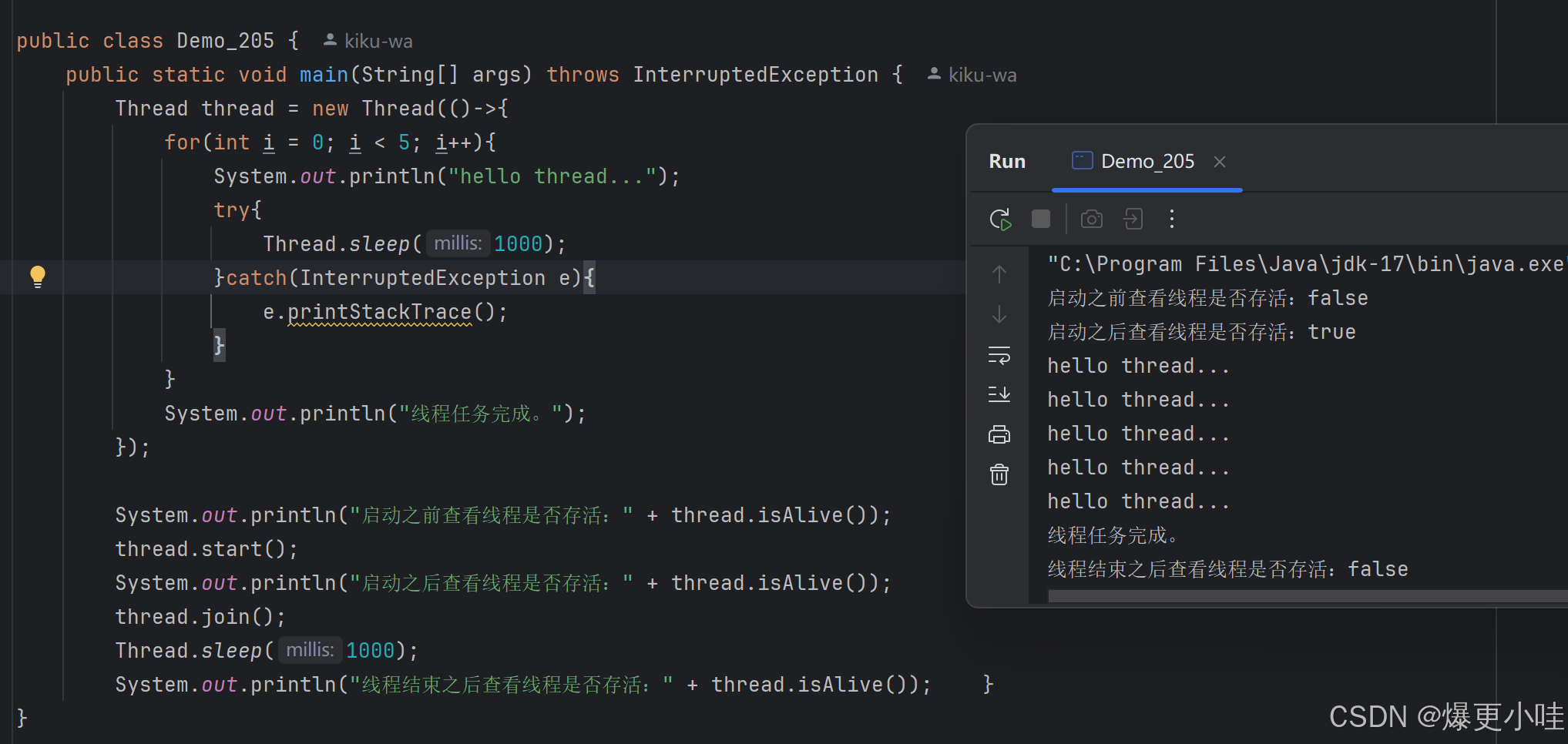
Task: Click the lightbulb intention icon in gutter
Action: tap(37, 276)
